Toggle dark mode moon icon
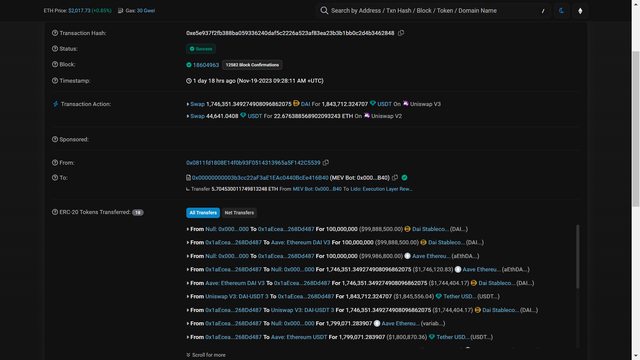640x360 pixels. pyautogui.click(x=562, y=11)
